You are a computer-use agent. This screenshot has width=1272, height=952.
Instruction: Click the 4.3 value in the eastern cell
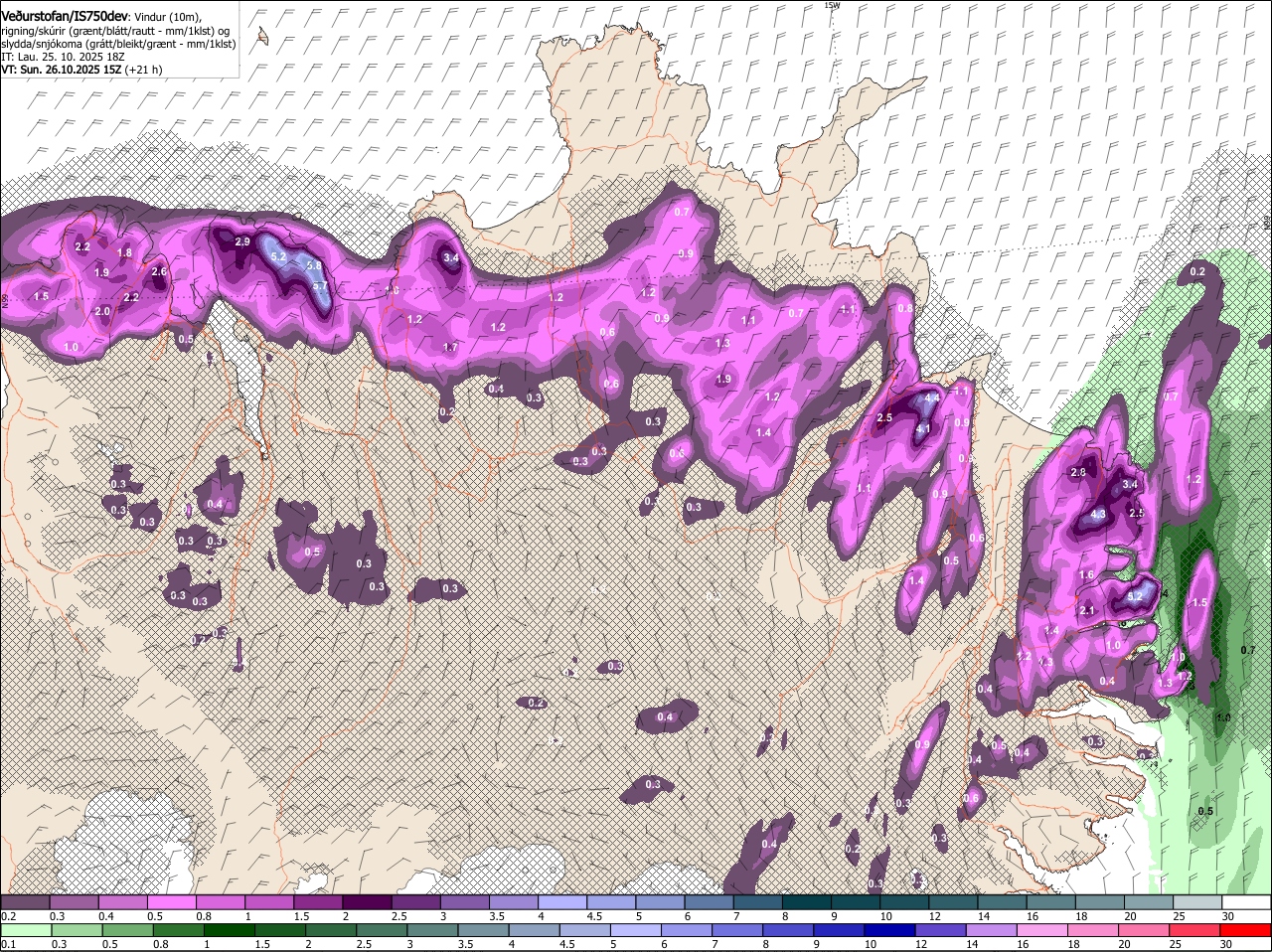point(1098,515)
